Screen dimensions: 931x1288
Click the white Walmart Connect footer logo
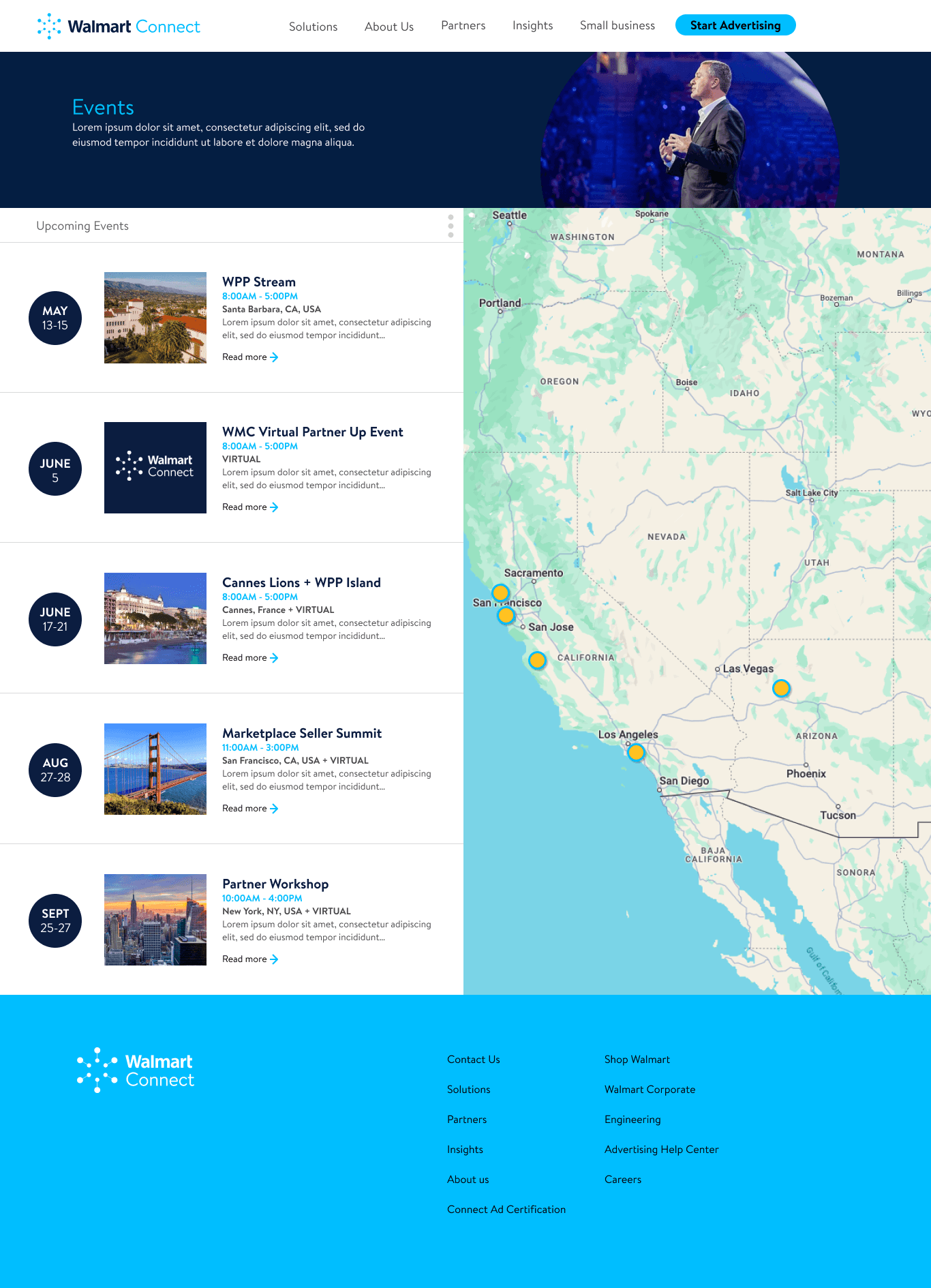pos(136,1070)
